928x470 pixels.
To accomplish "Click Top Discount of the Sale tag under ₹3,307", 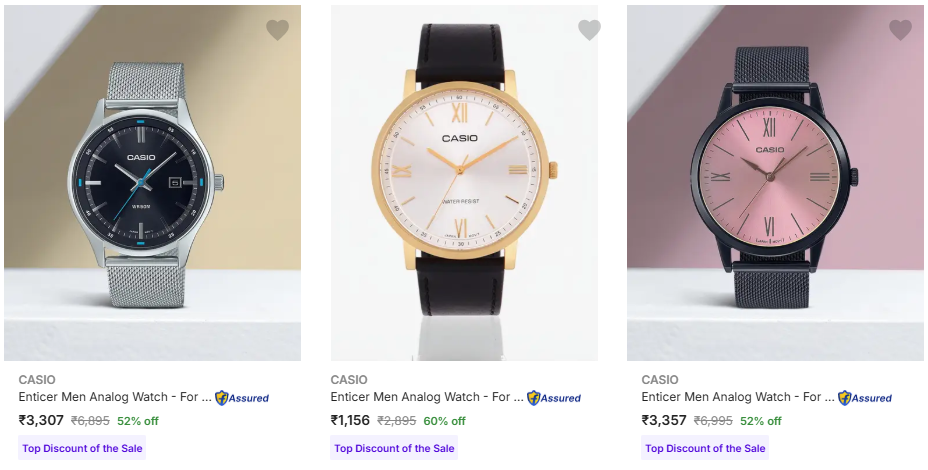I will (x=83, y=448).
